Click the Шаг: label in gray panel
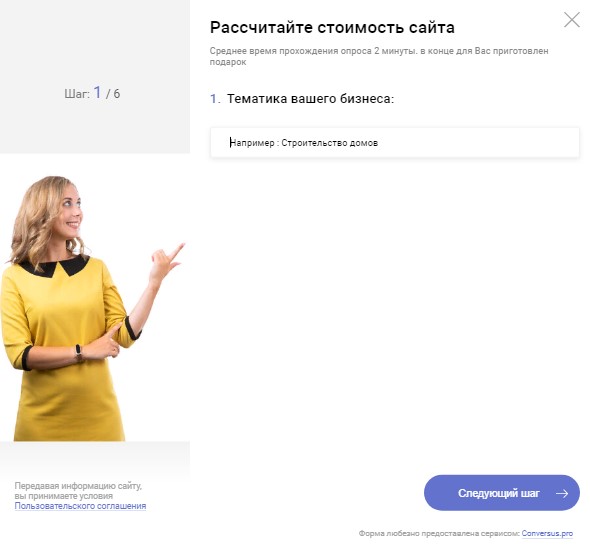The image size is (590, 546). tap(77, 94)
